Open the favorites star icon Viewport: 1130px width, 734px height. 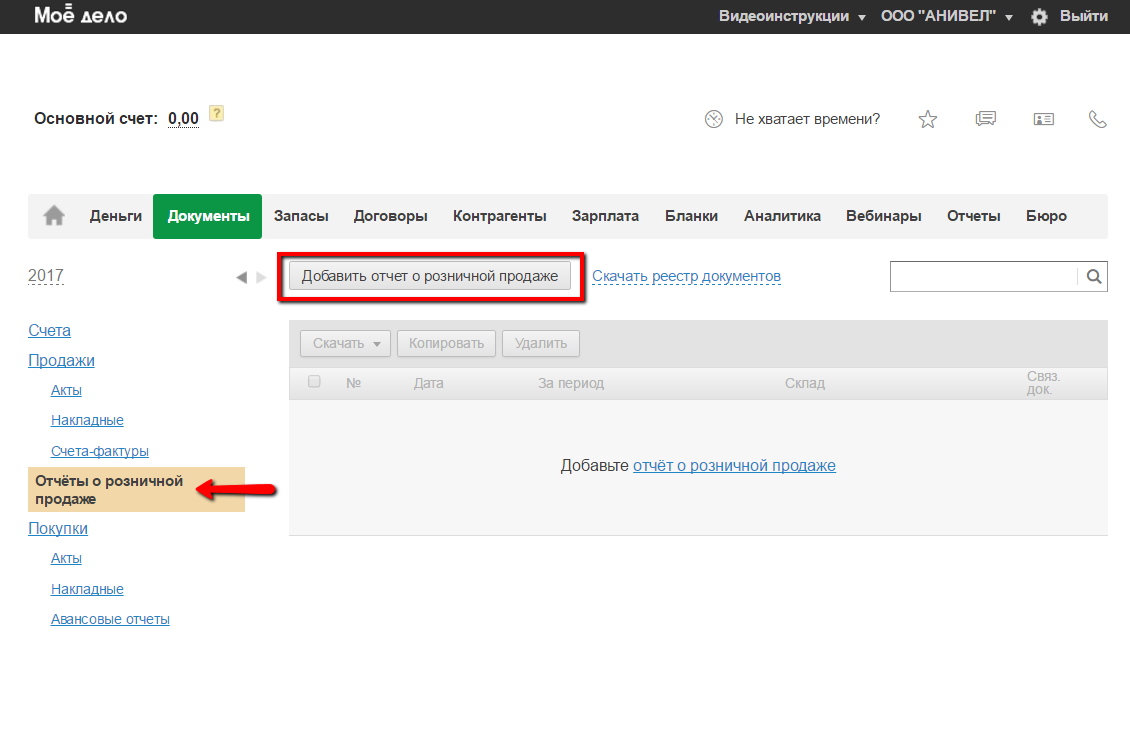[928, 119]
